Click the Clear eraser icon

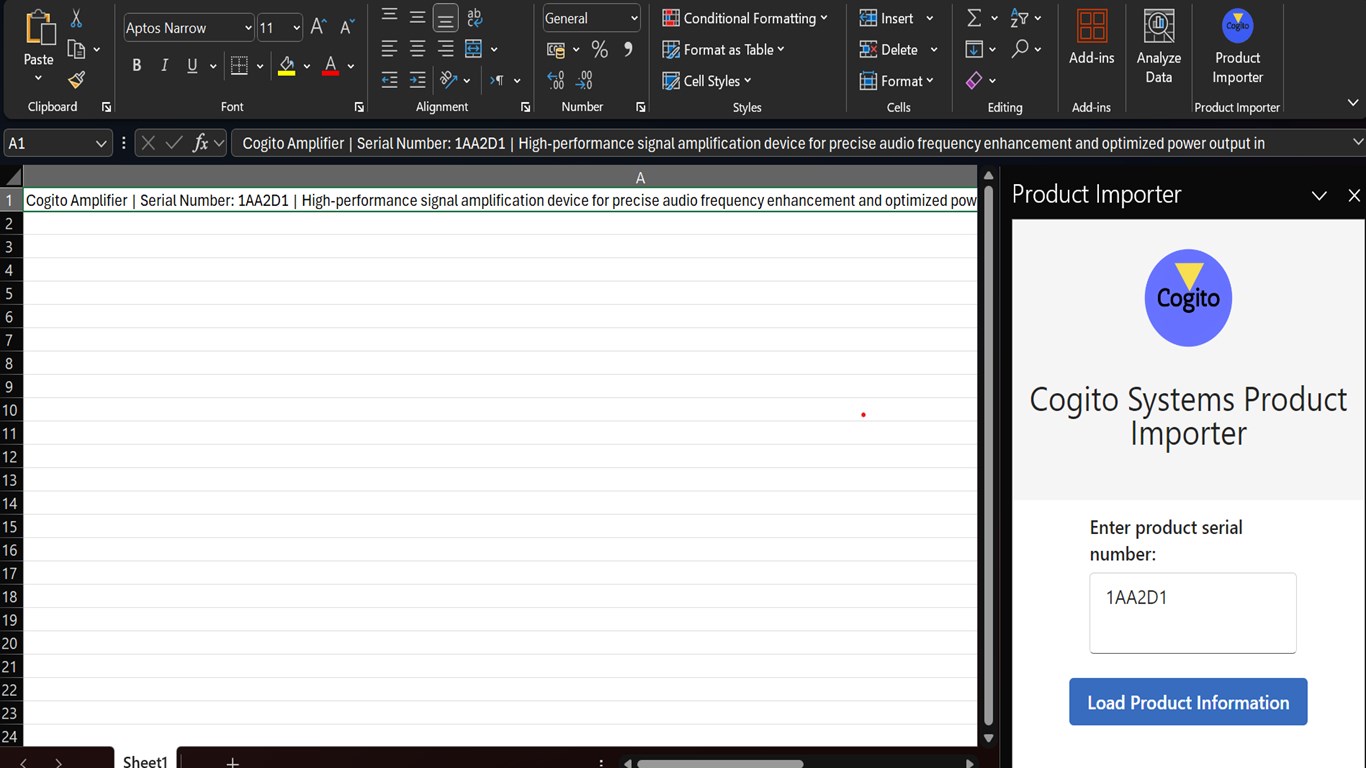[974, 80]
